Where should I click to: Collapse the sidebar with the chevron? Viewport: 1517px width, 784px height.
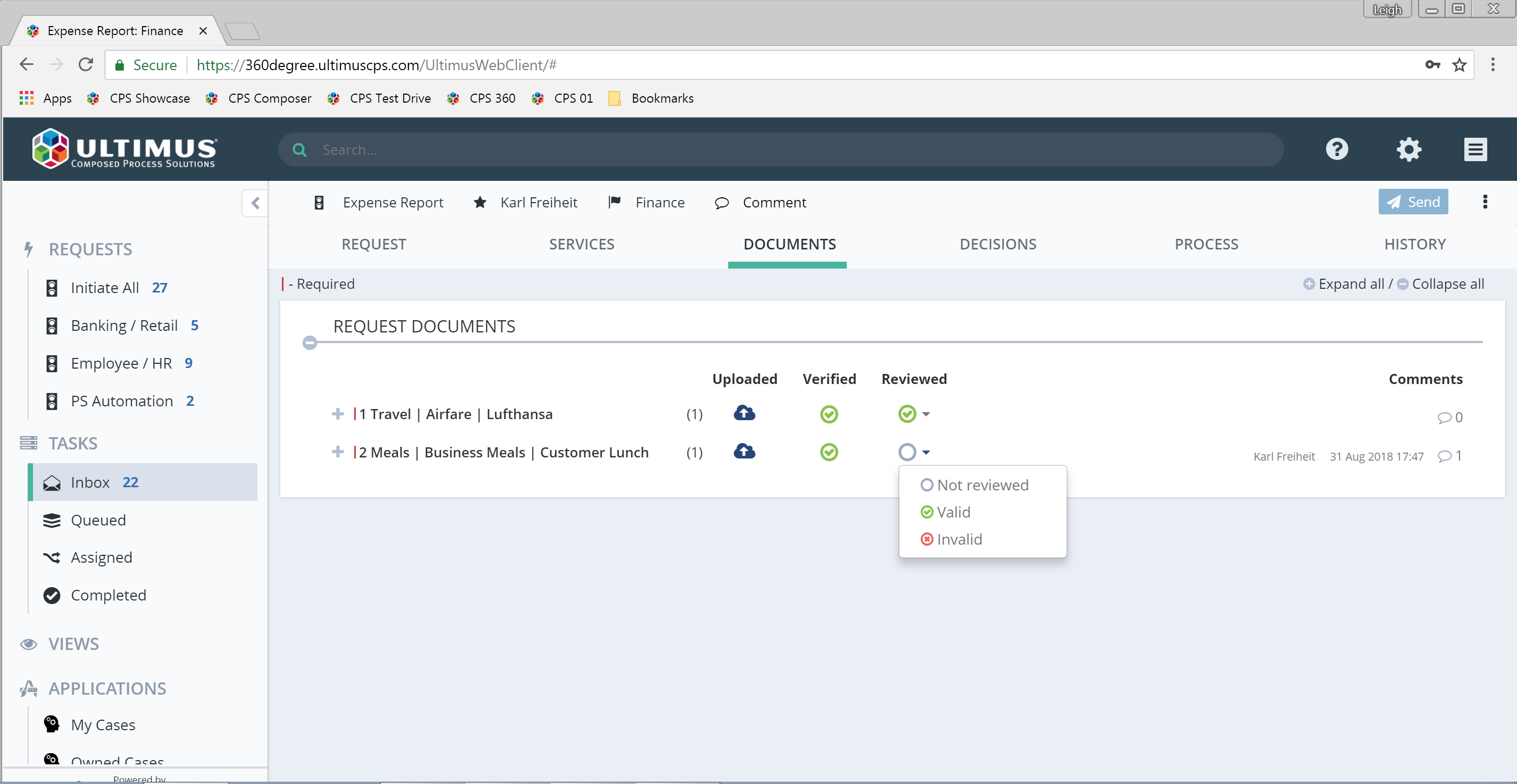tap(255, 203)
